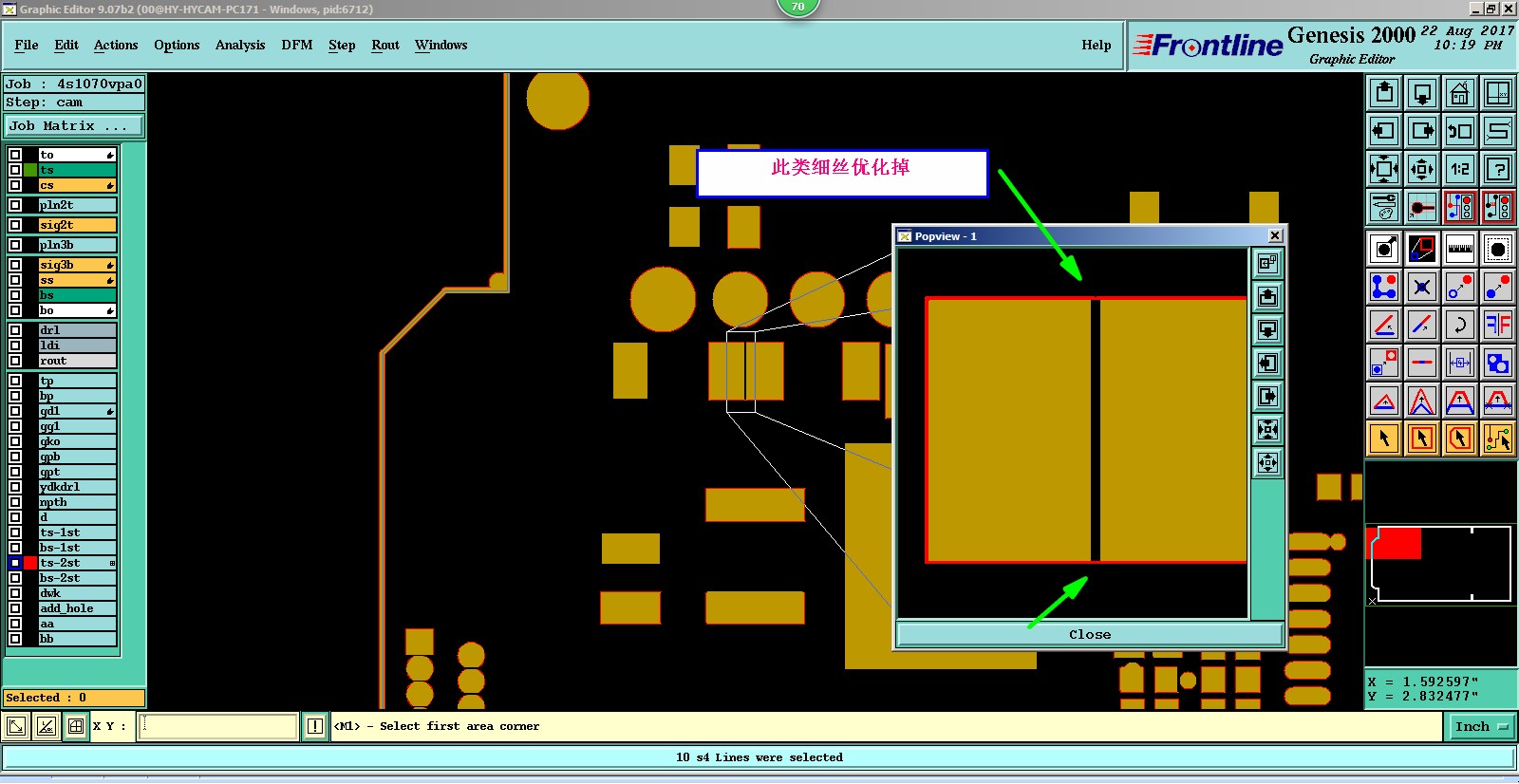Open the wrench and palette settings icon
This screenshot has width=1519, height=784.
point(1384,206)
